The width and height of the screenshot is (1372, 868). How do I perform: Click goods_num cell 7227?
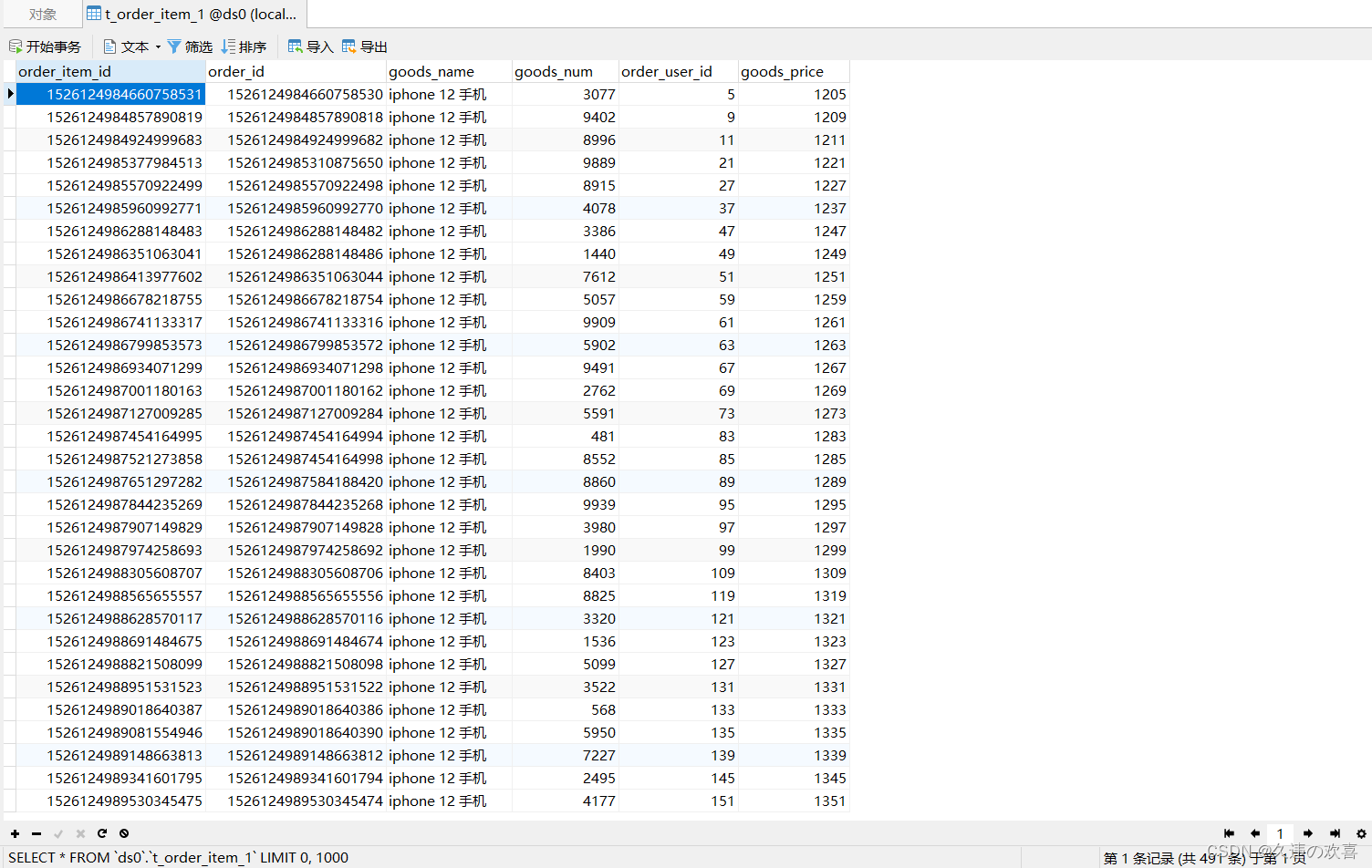(566, 755)
